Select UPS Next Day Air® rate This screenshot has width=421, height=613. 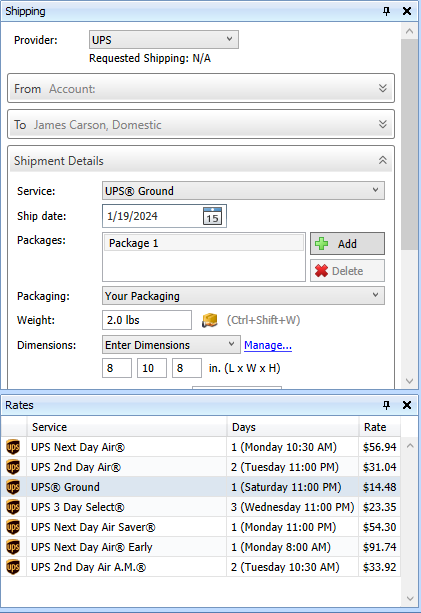[x=201, y=447]
